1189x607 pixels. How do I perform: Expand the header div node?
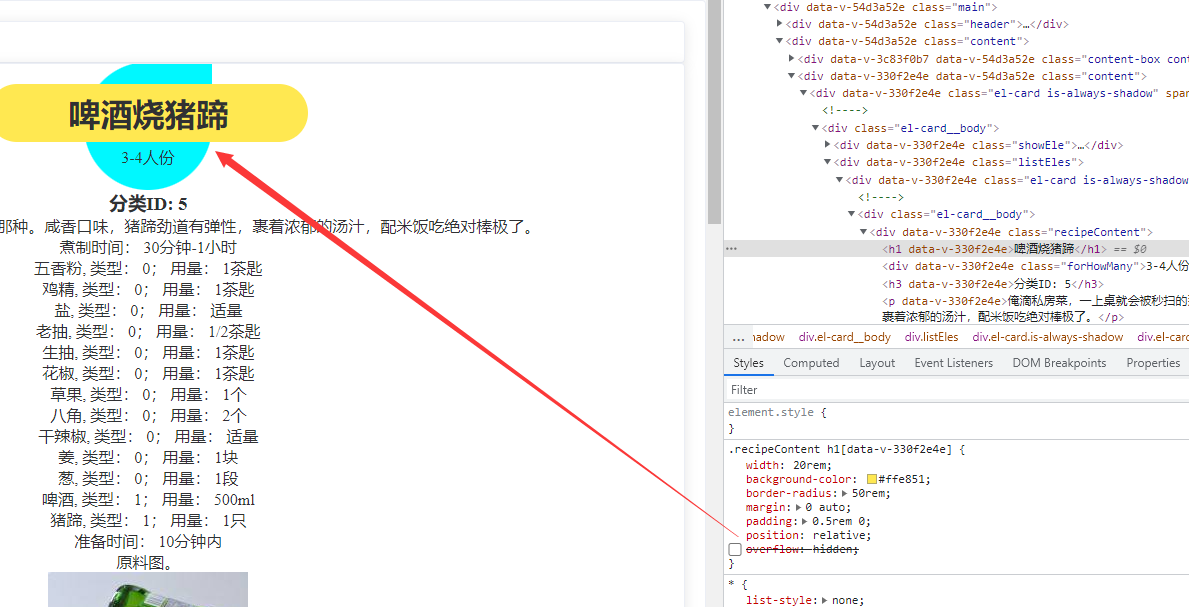(x=779, y=23)
